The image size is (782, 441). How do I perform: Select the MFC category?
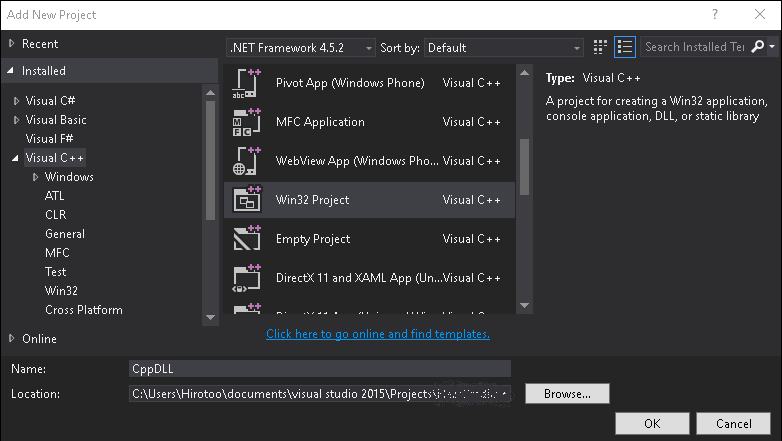57,252
